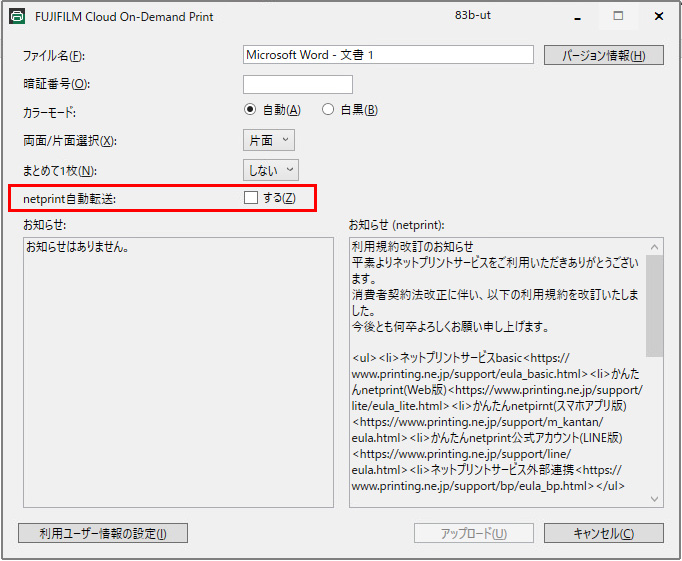Click the アップロード(U) button
Viewport: 682px width, 561px height.
coord(474,533)
